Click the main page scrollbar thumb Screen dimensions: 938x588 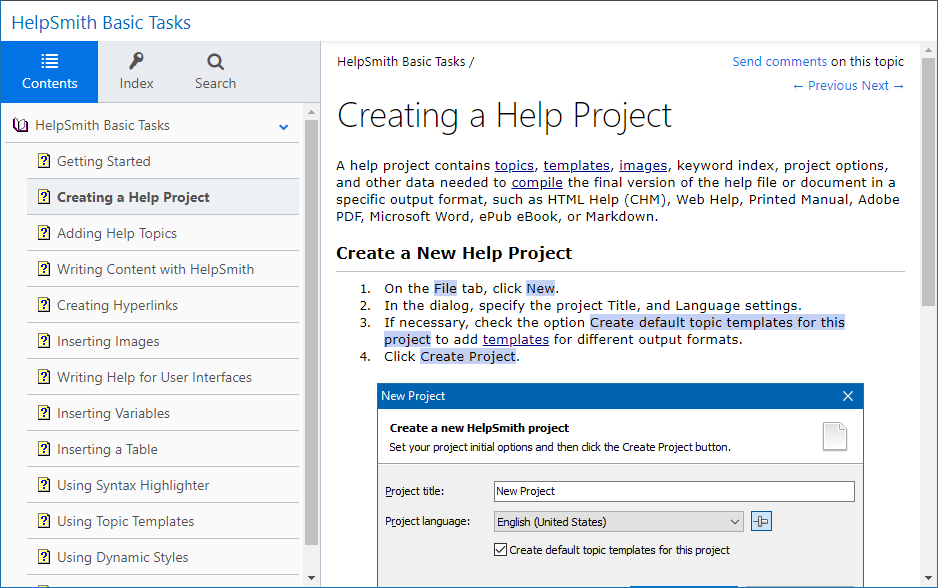coord(928,182)
